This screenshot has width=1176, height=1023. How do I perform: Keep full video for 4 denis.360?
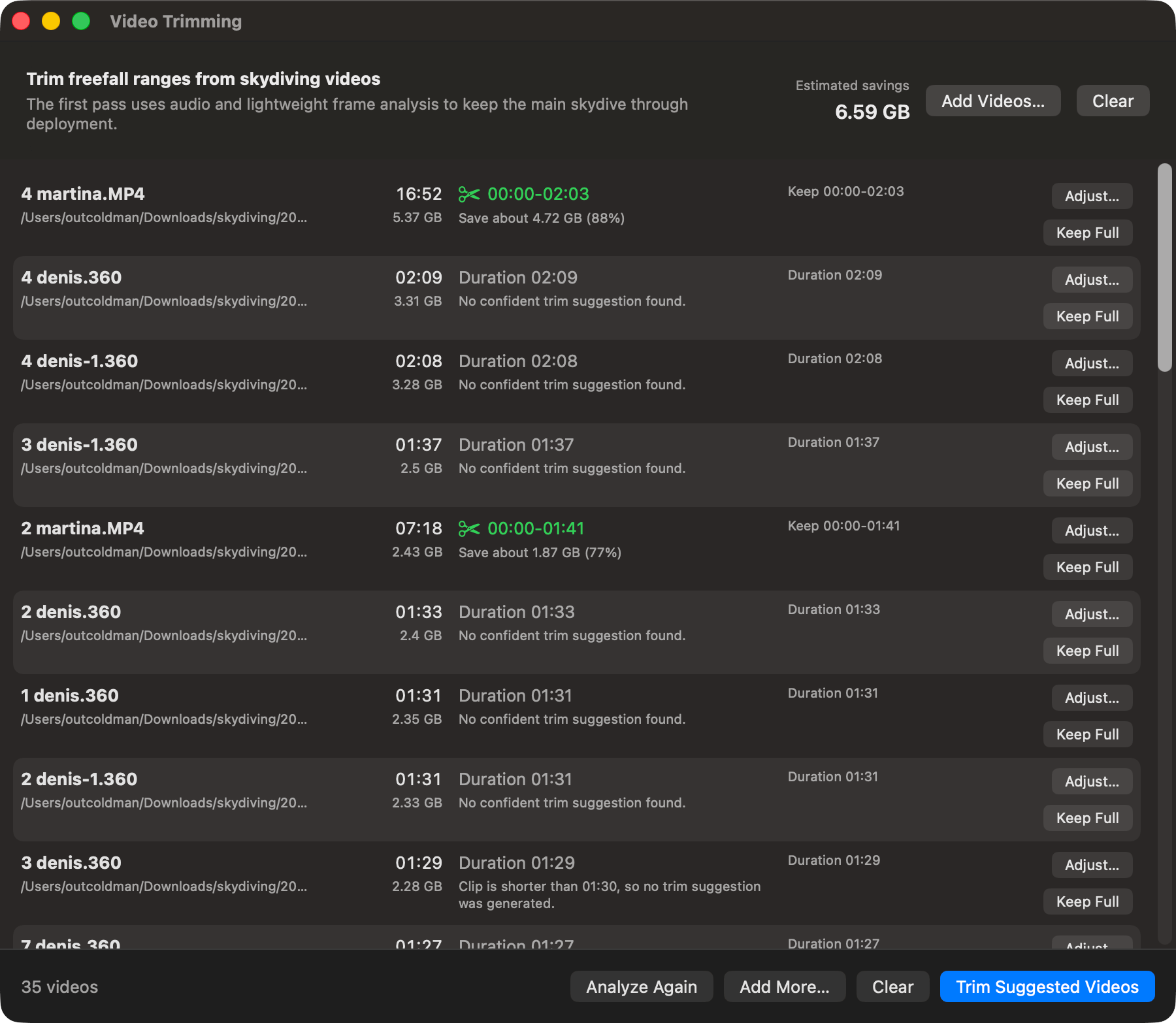pyautogui.click(x=1087, y=316)
